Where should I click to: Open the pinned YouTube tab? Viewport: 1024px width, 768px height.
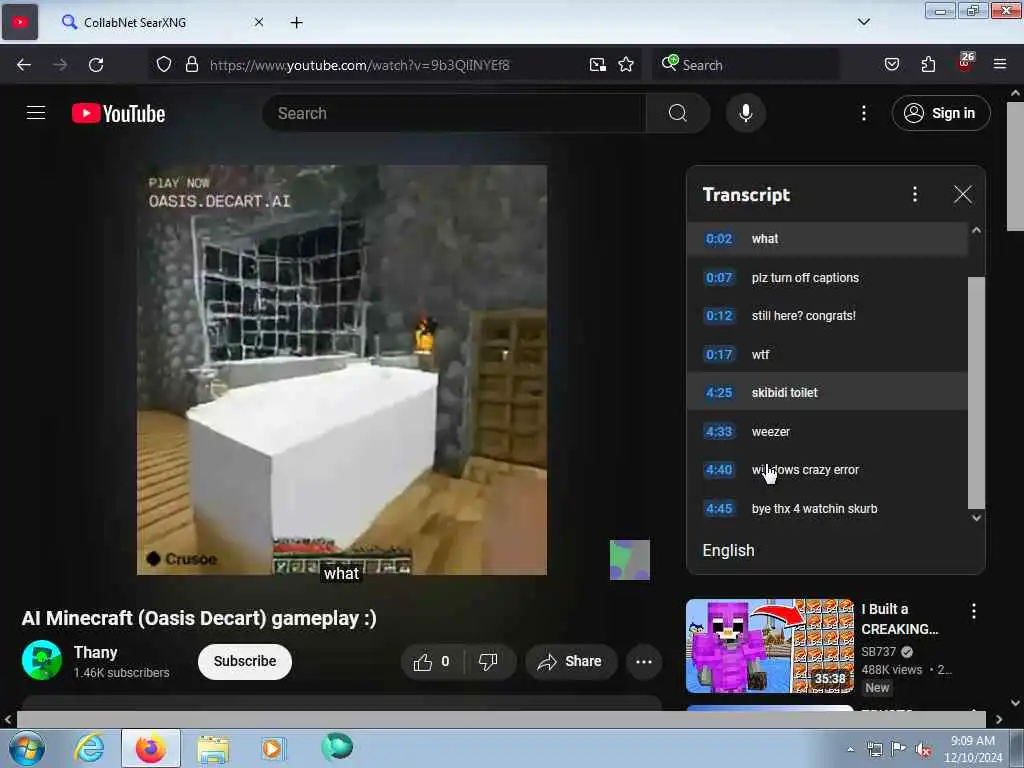20,22
